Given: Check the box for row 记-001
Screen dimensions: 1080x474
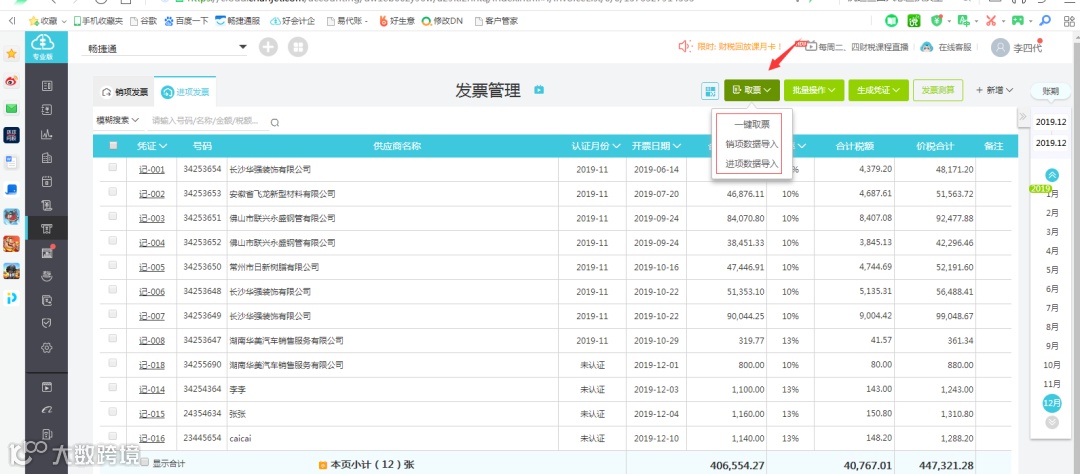Looking at the screenshot, I should click(x=113, y=167).
